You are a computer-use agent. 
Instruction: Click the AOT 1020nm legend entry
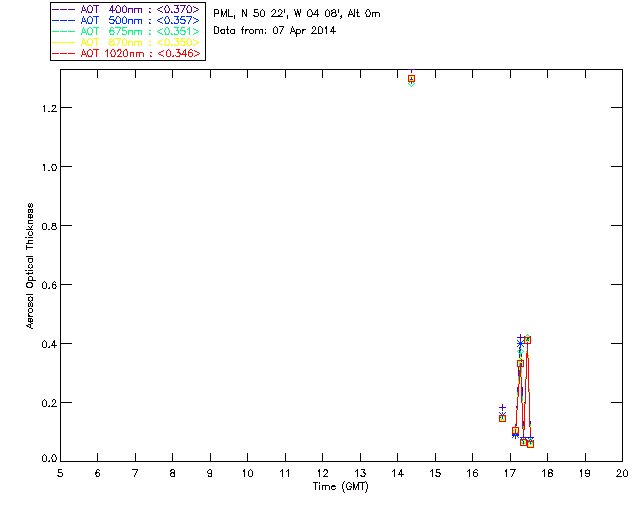tap(126, 53)
